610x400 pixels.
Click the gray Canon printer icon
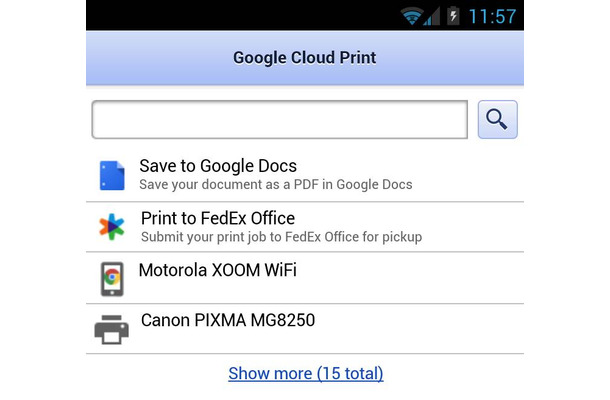[112, 330]
